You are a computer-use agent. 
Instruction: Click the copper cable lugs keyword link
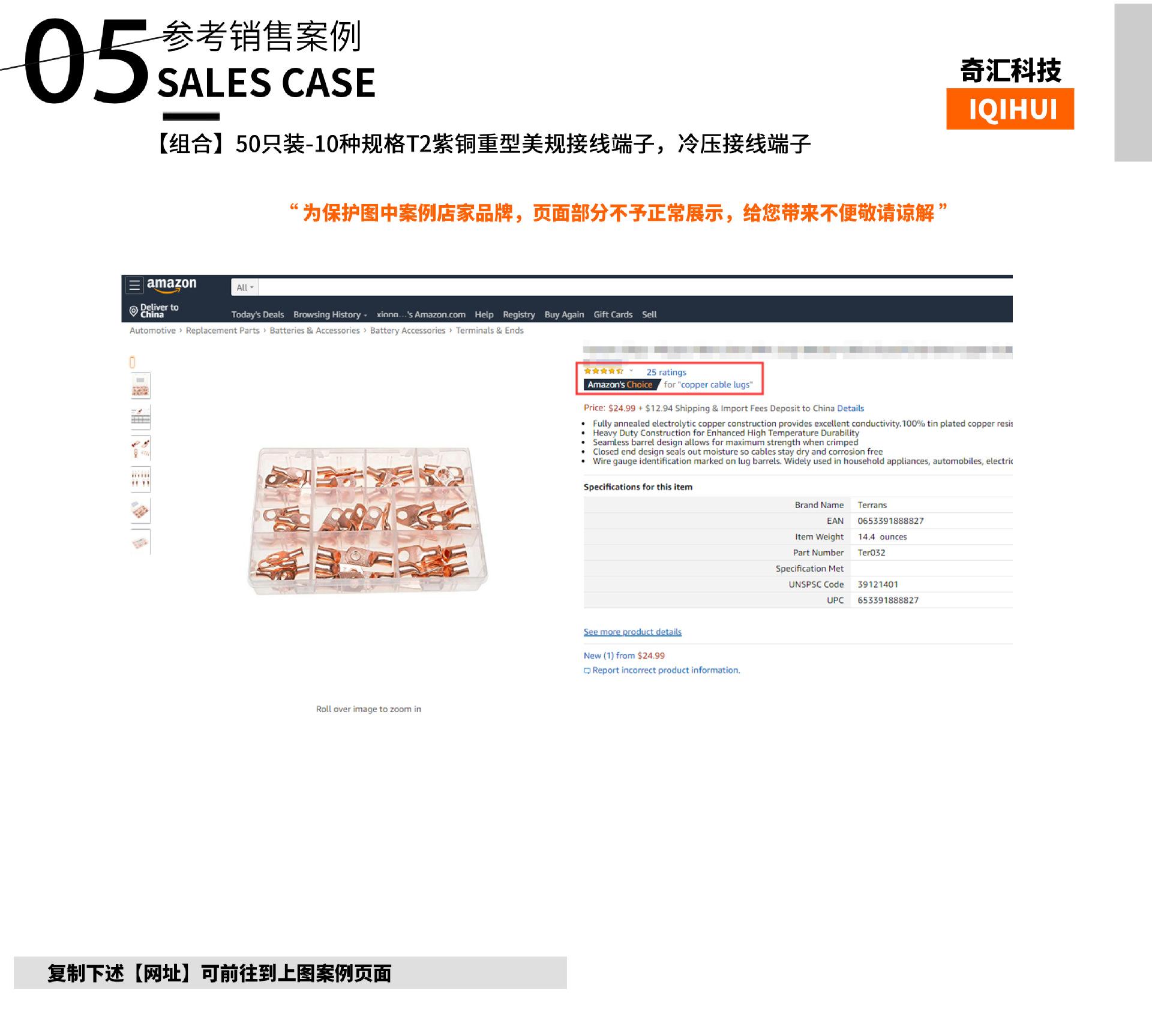(715, 385)
